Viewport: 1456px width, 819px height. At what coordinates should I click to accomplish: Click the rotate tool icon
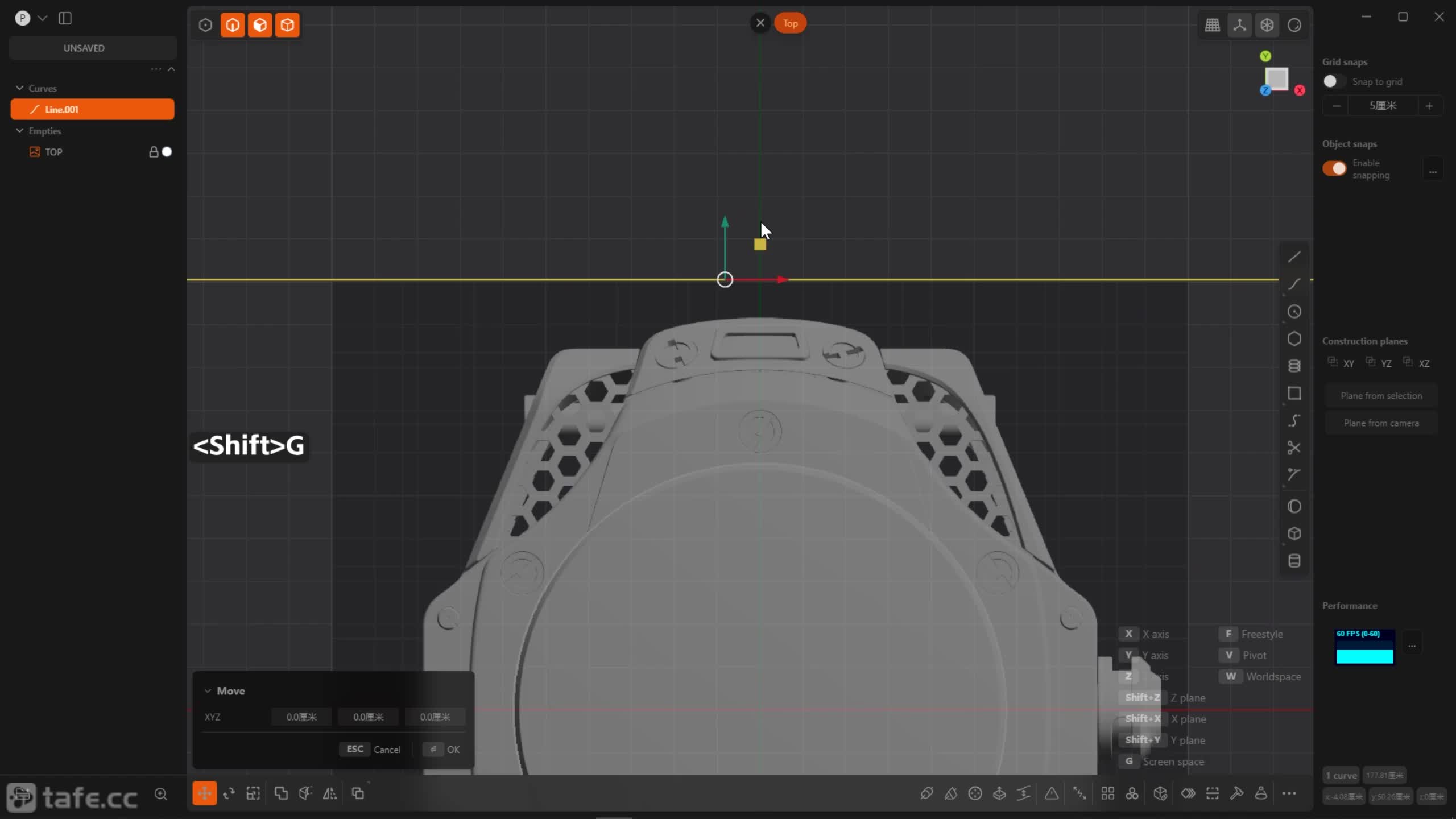[229, 793]
